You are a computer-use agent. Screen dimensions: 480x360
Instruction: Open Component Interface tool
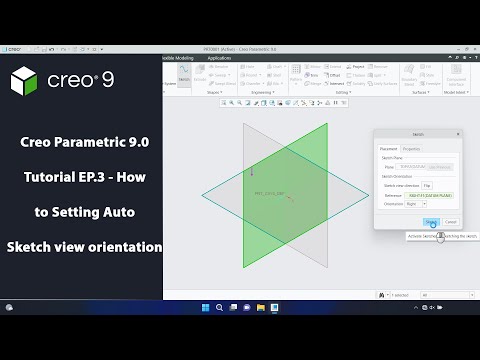[456, 75]
